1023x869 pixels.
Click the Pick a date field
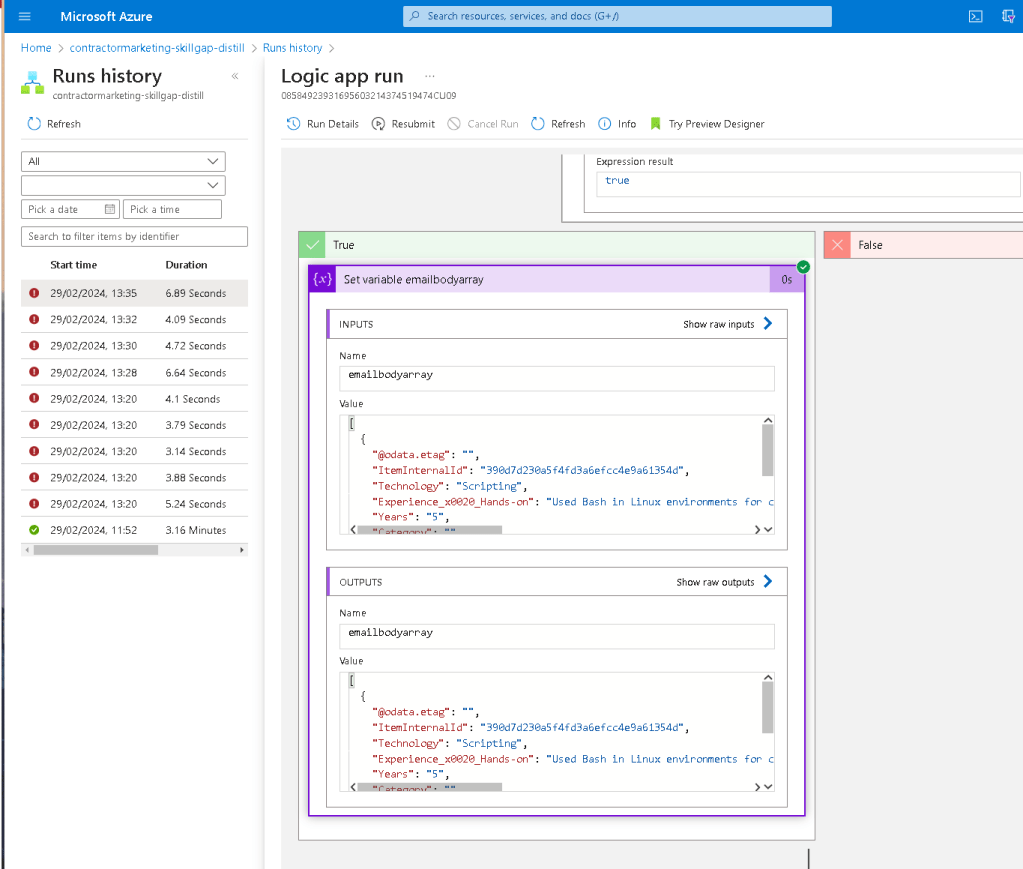point(70,209)
